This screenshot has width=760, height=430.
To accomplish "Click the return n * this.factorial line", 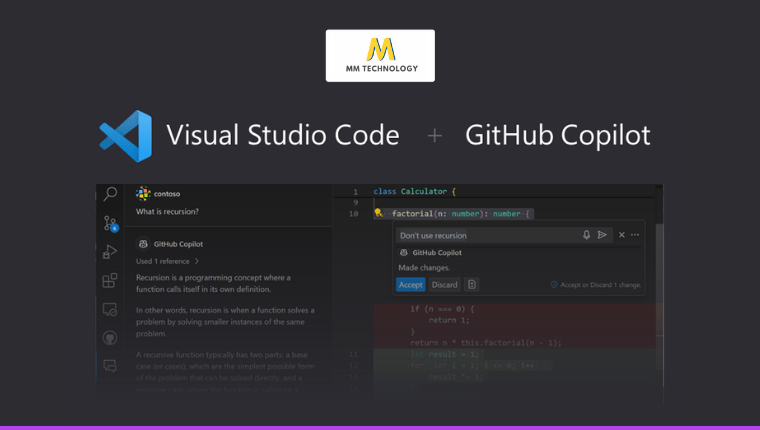I will [x=486, y=343].
